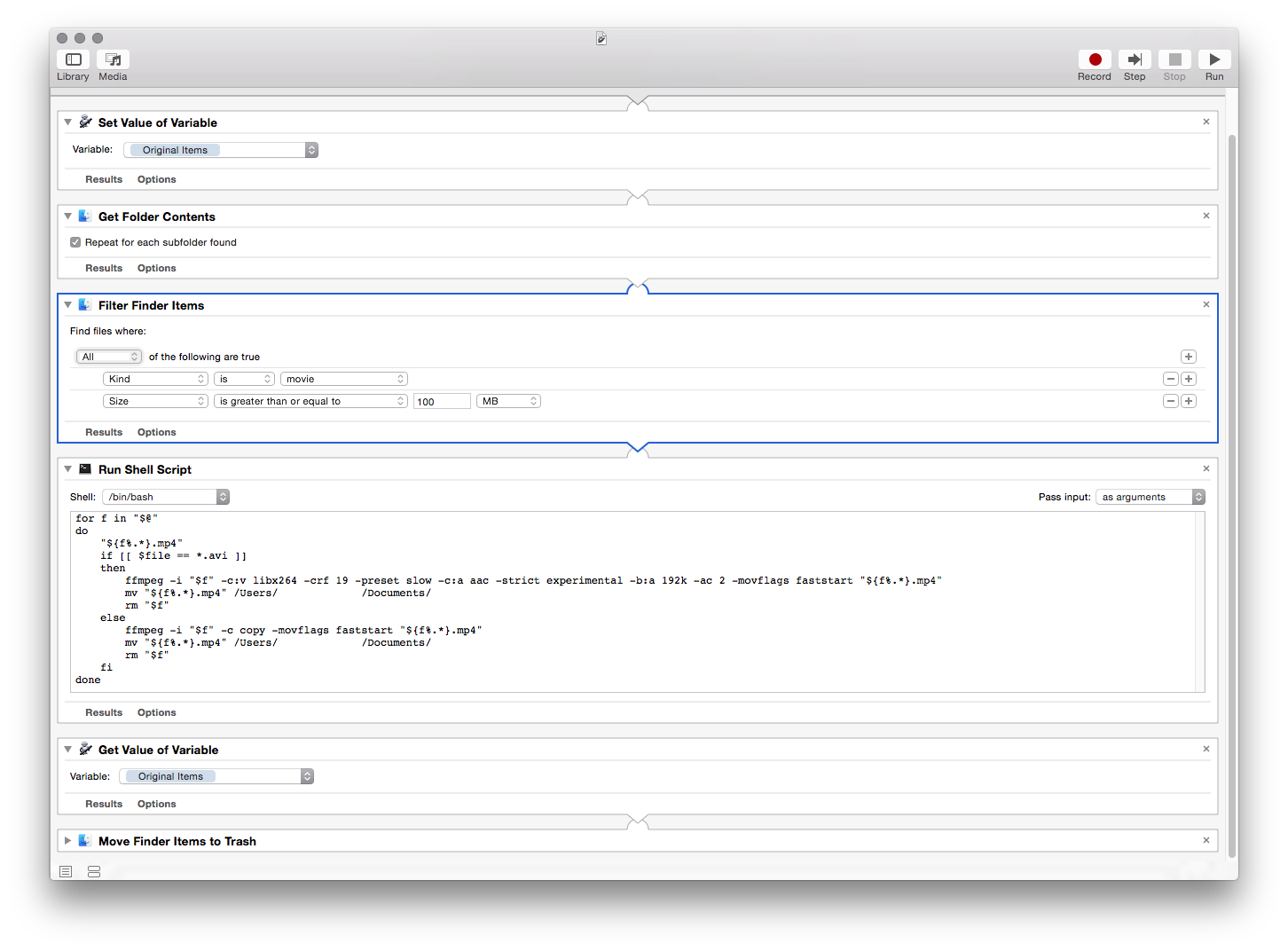Click the shell script area's scrollbar

pyautogui.click(x=1200, y=601)
